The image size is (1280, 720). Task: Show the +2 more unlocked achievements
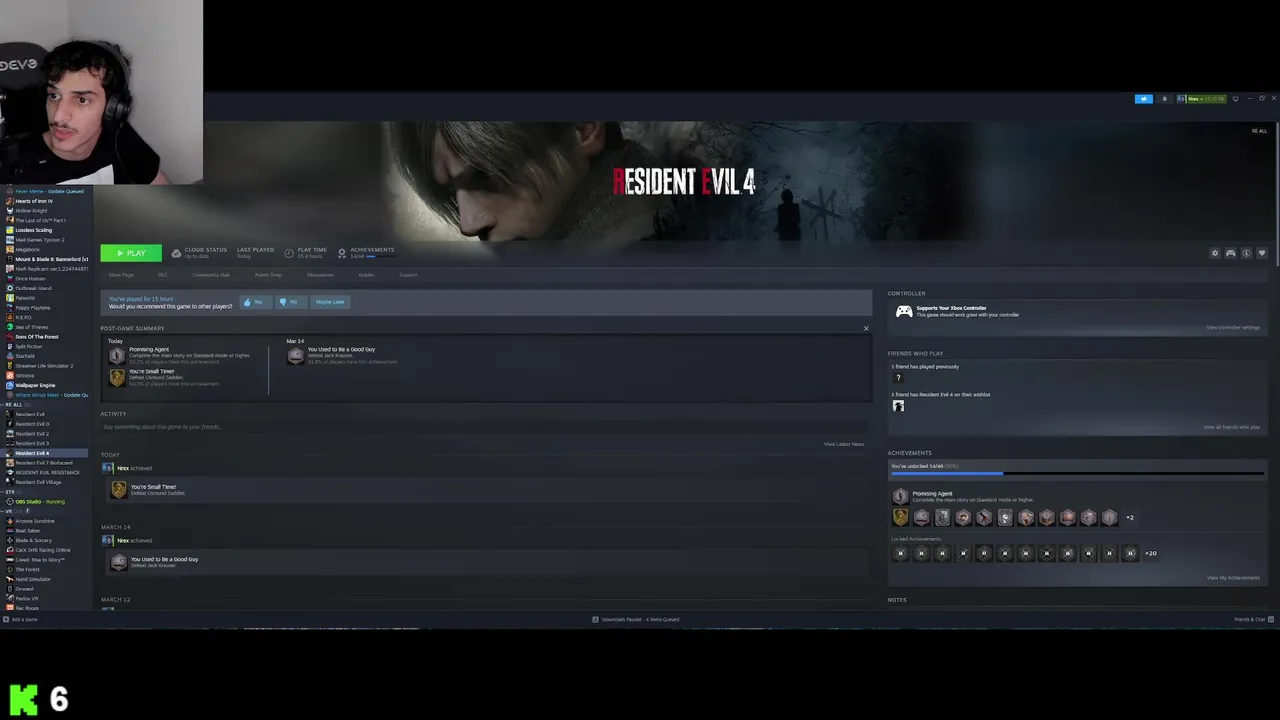pyautogui.click(x=1130, y=518)
